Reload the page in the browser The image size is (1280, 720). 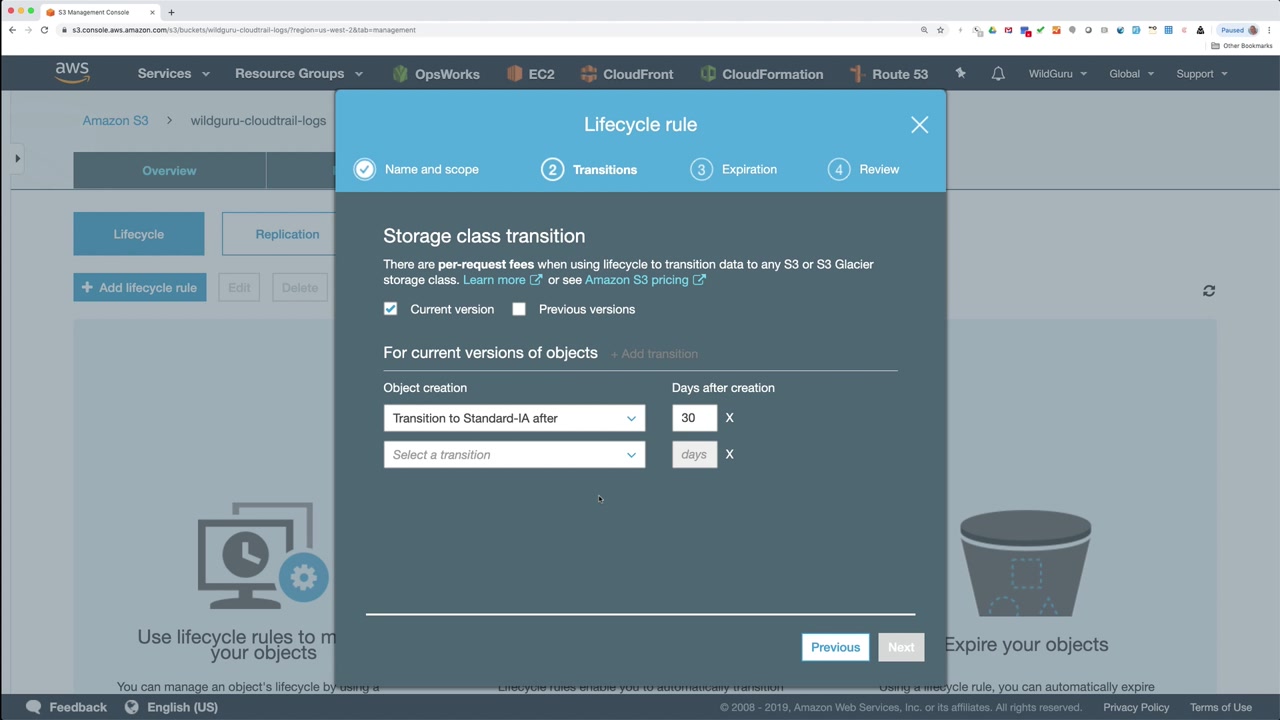coord(44,30)
